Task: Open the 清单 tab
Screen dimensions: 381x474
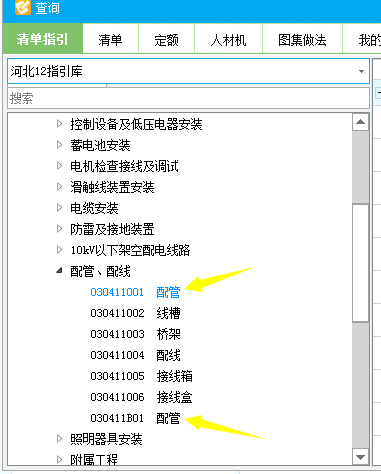Action: tap(110, 40)
